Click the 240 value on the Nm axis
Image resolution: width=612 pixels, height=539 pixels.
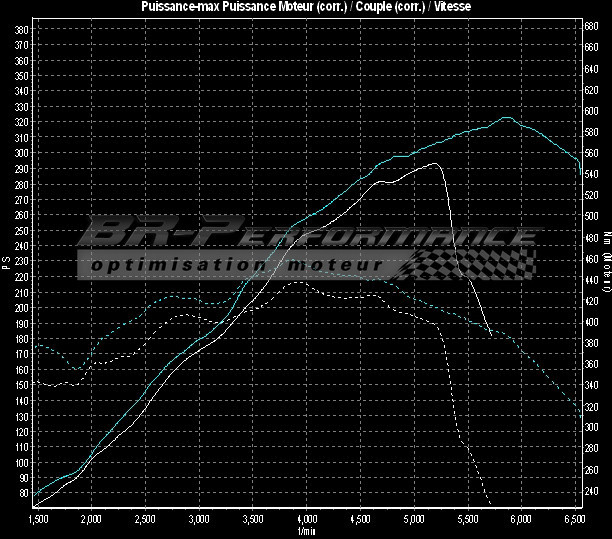tap(592, 491)
